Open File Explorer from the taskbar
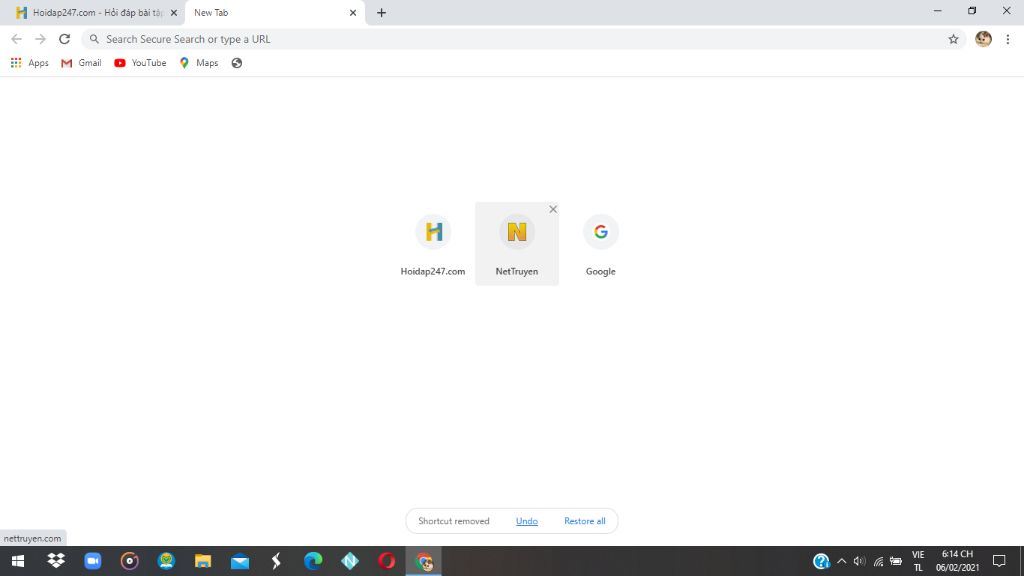 [x=203, y=561]
